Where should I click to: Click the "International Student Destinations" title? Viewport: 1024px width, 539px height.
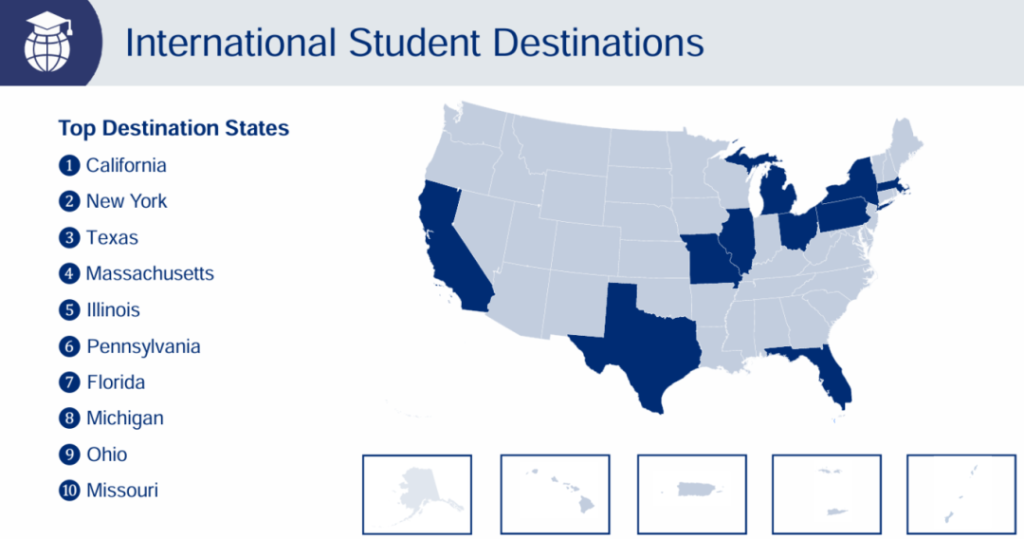414,44
